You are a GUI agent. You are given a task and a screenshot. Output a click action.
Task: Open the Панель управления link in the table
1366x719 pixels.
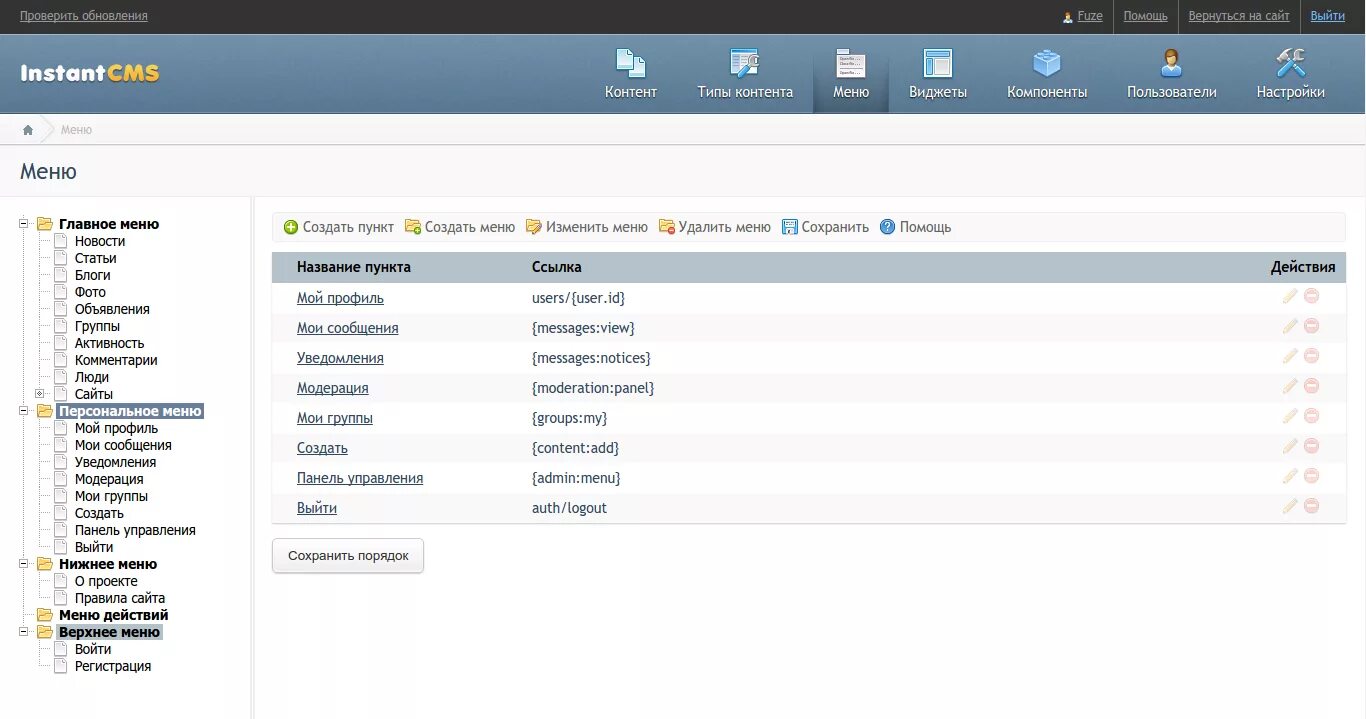coord(360,478)
